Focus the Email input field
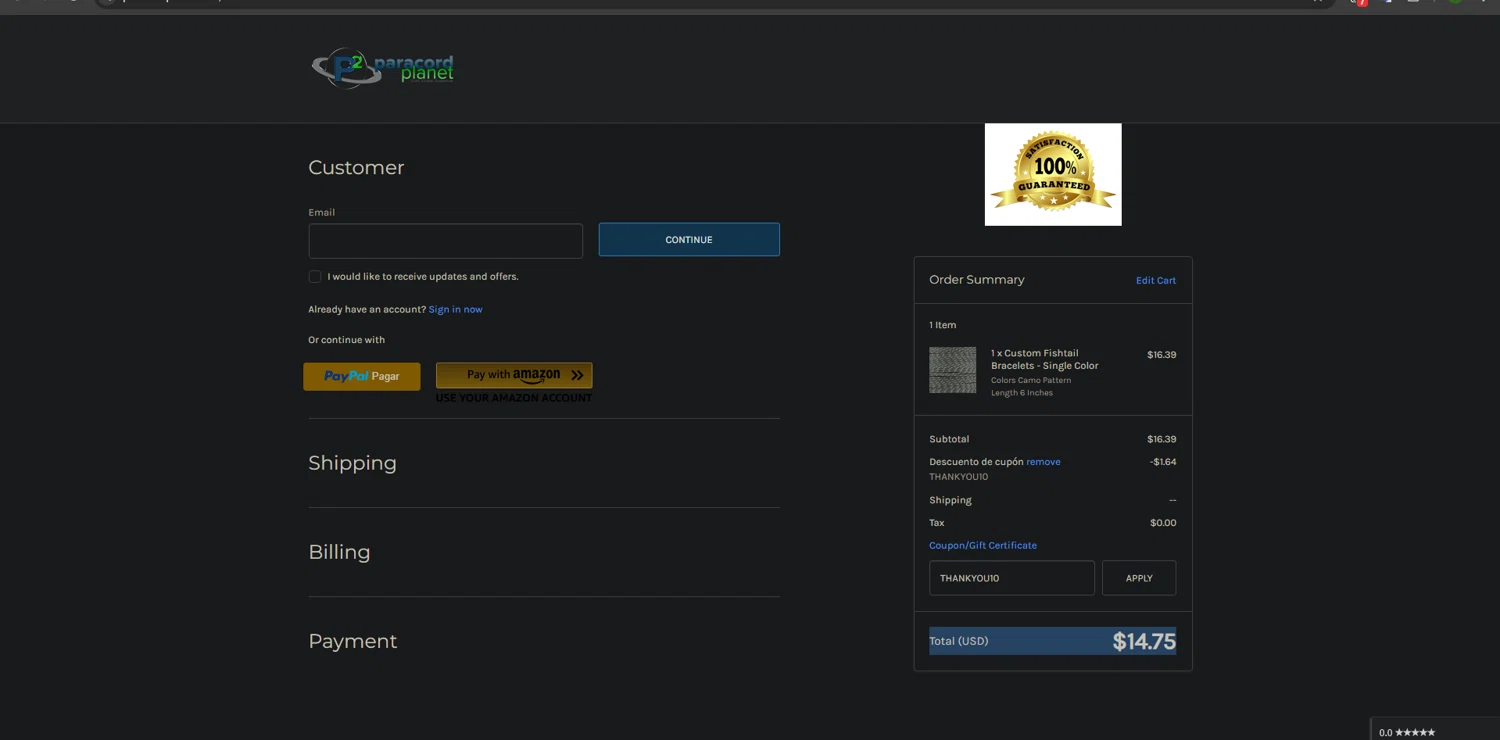Image resolution: width=1500 pixels, height=740 pixels. pos(445,241)
